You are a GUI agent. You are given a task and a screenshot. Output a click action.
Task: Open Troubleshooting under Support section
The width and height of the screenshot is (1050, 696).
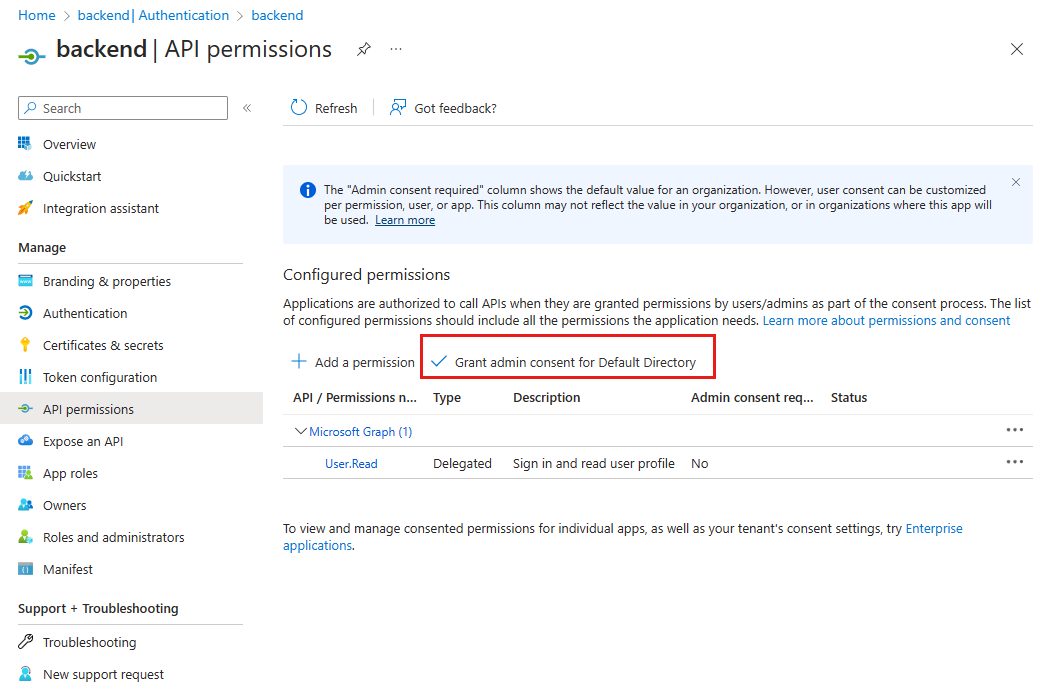pyautogui.click(x=89, y=641)
